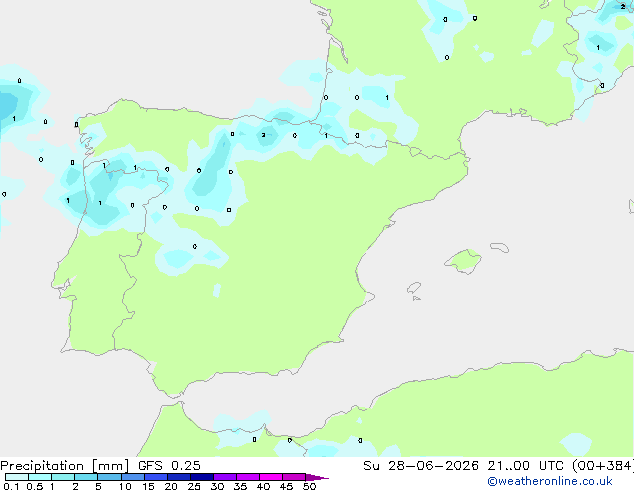Screen dimensions: 634x490
Task: Click Menorca island outline on the map
Action: 499,247
